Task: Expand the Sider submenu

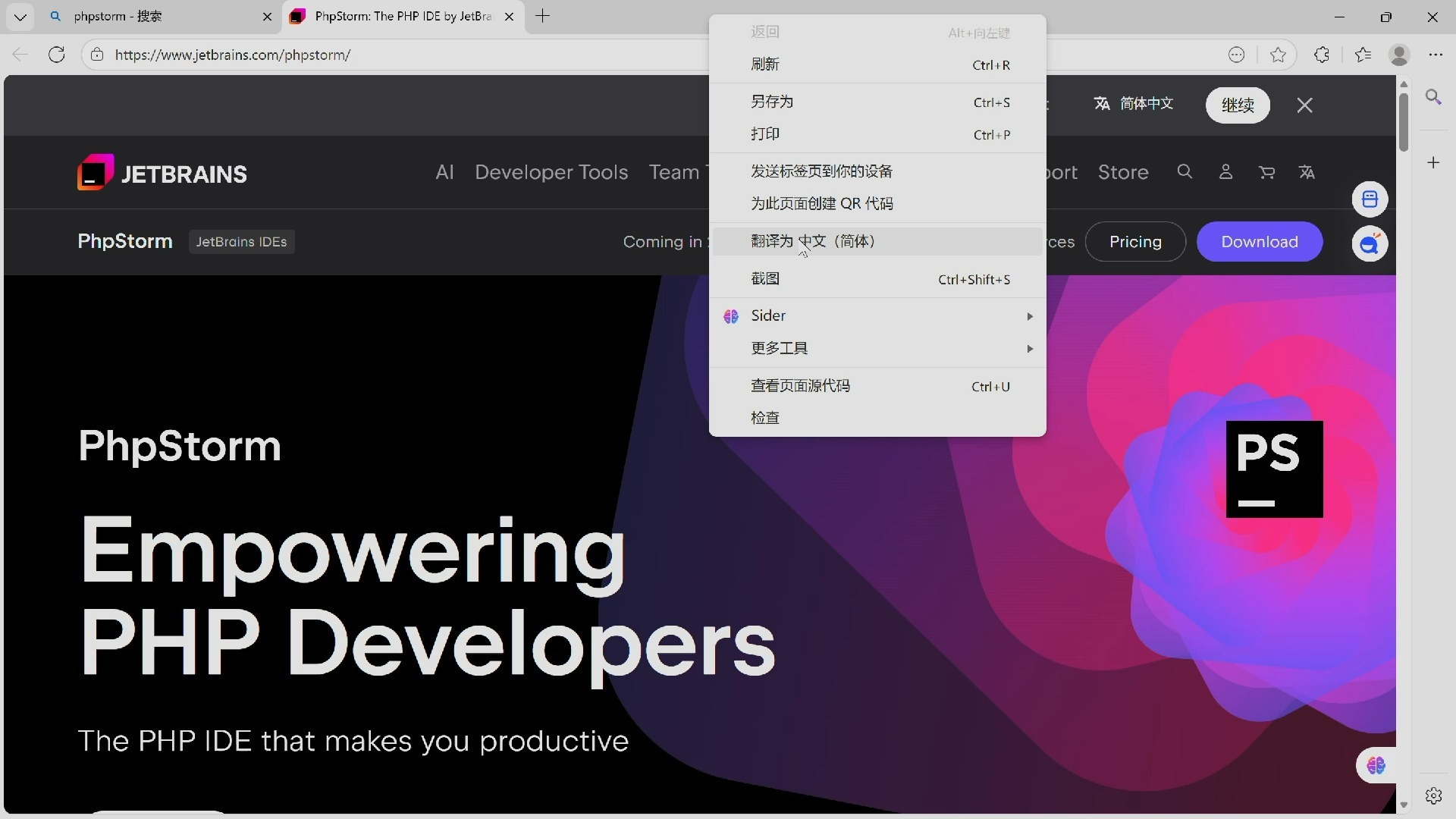Action: (x=877, y=315)
